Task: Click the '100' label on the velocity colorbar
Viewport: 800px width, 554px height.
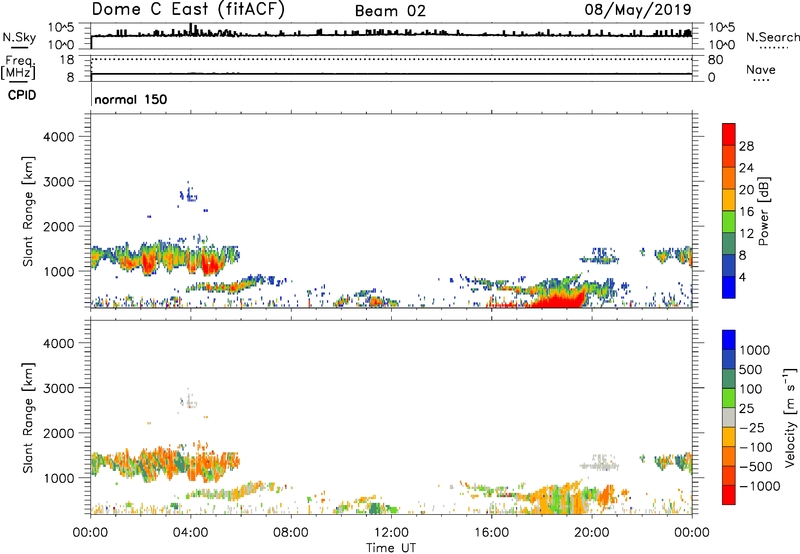Action: pos(752,389)
